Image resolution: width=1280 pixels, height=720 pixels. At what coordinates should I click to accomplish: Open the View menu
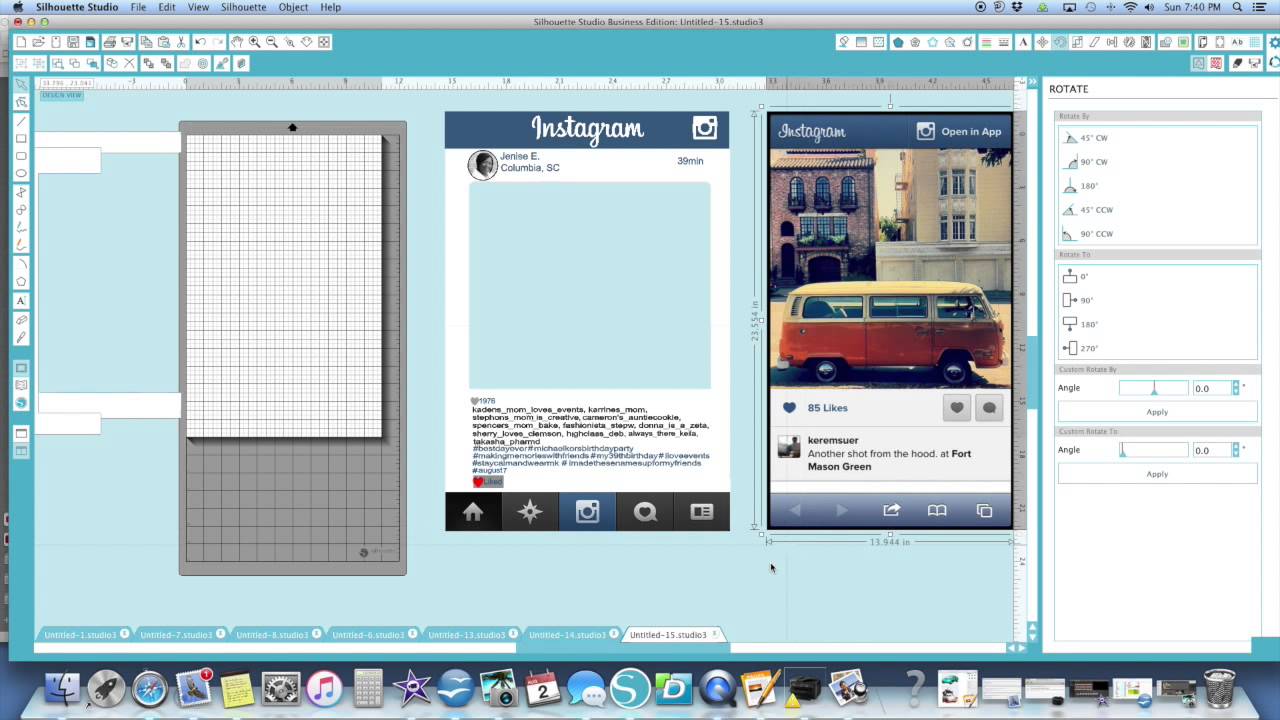click(x=198, y=7)
